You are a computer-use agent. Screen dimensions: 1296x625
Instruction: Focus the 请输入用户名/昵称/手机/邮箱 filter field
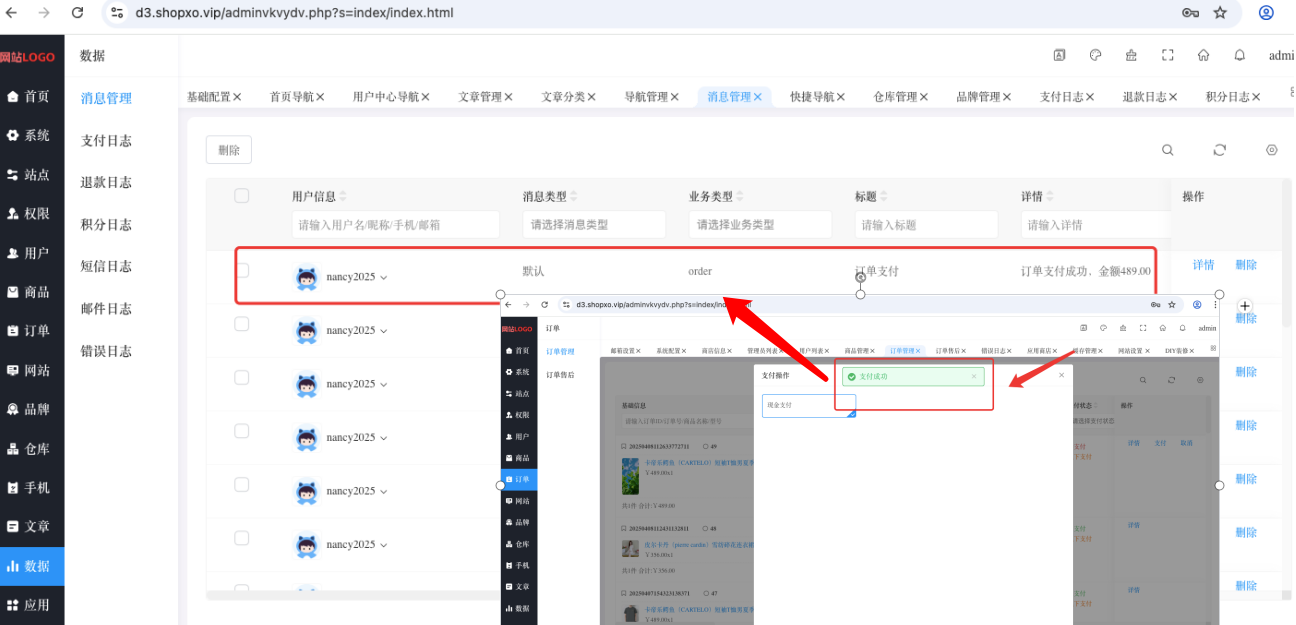pos(395,225)
